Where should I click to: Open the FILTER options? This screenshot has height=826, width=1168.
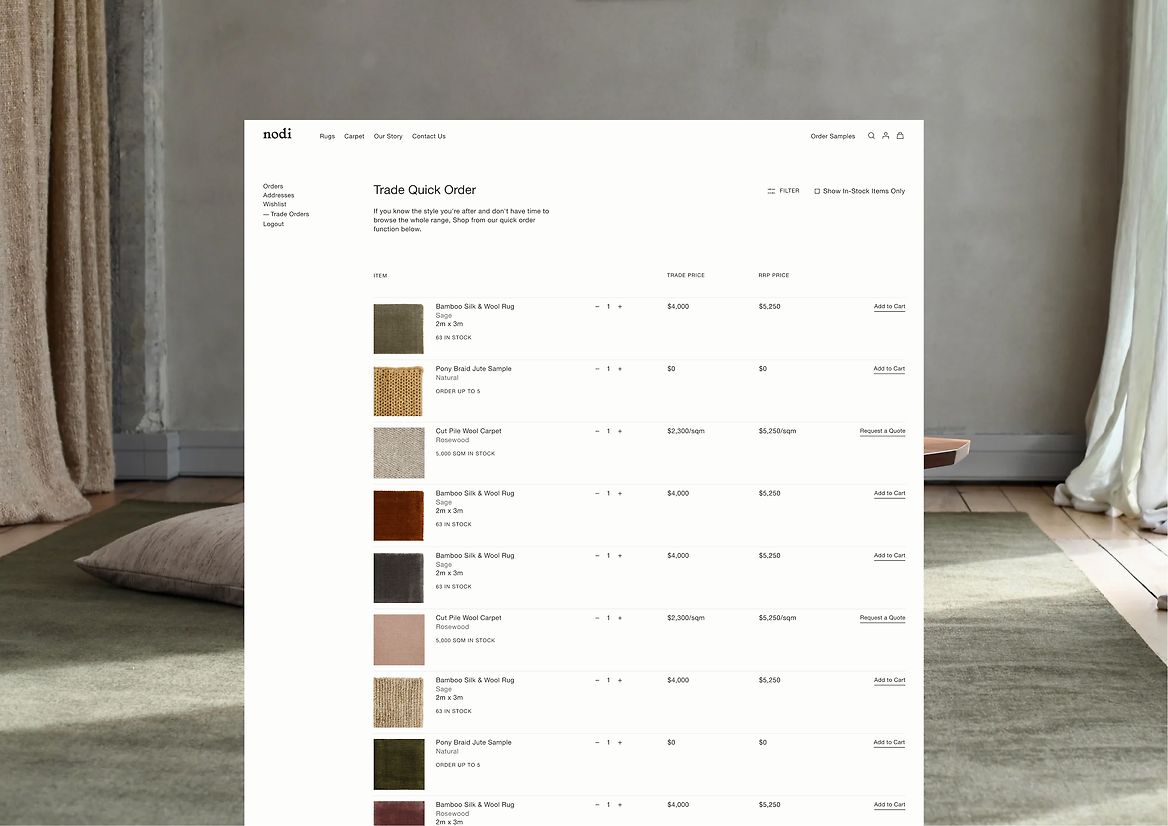(789, 191)
